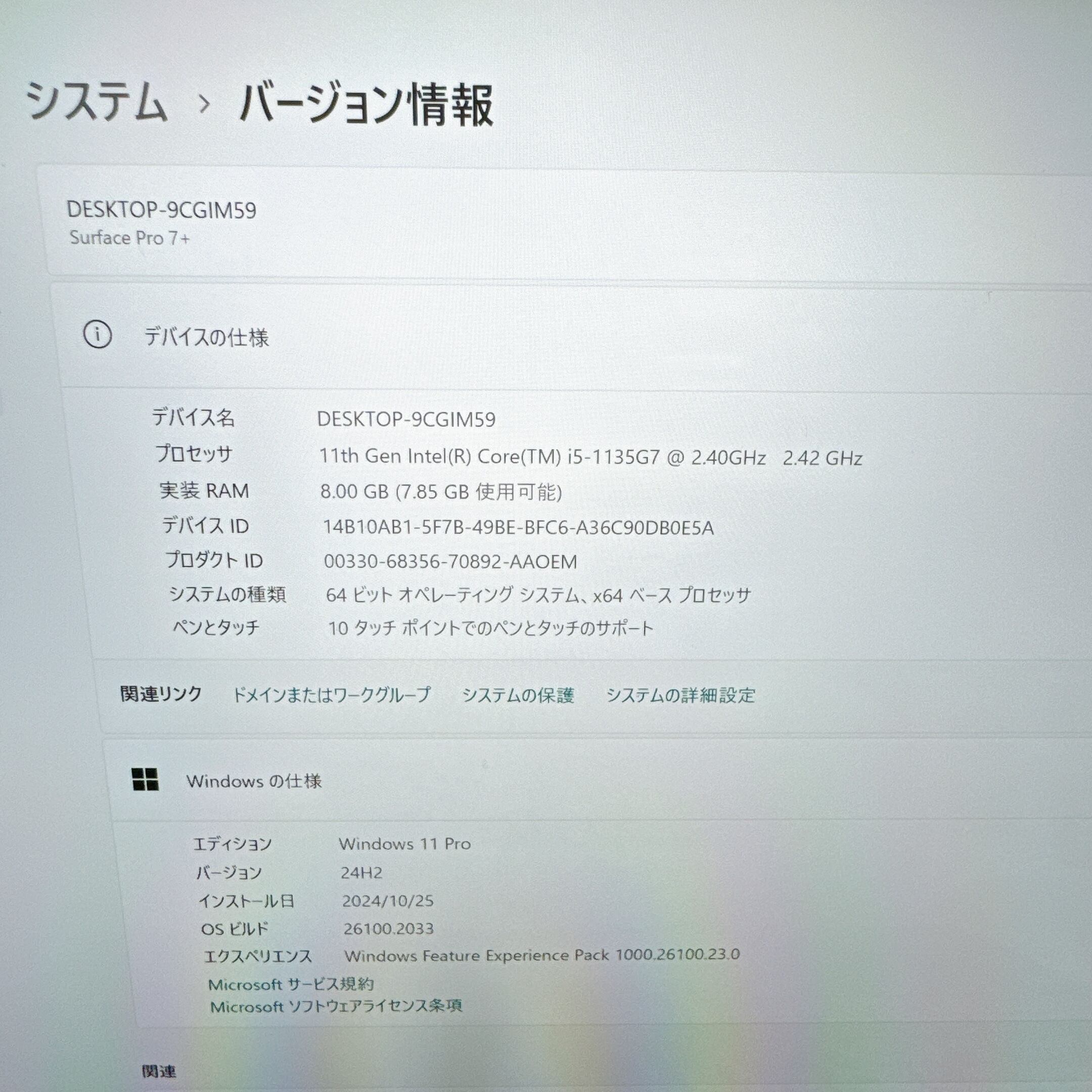1092x1092 pixels.
Task: Click the 関連リンク label
Action: pos(161,694)
